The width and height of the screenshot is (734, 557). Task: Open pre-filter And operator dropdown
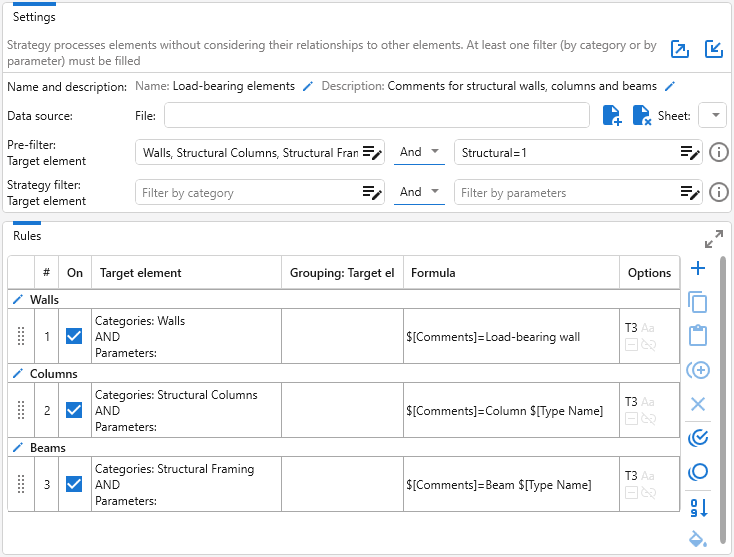click(419, 152)
